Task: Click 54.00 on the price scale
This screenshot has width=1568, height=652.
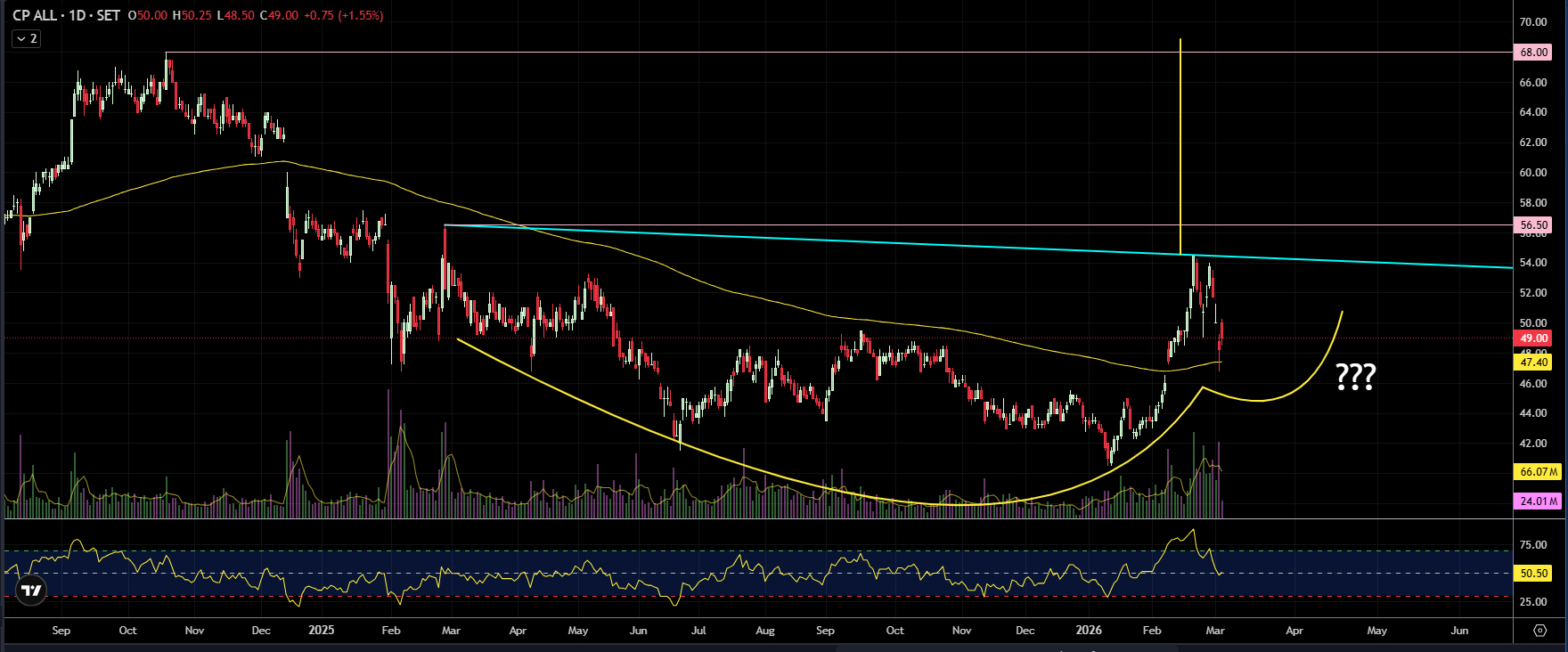Action: tap(1533, 263)
